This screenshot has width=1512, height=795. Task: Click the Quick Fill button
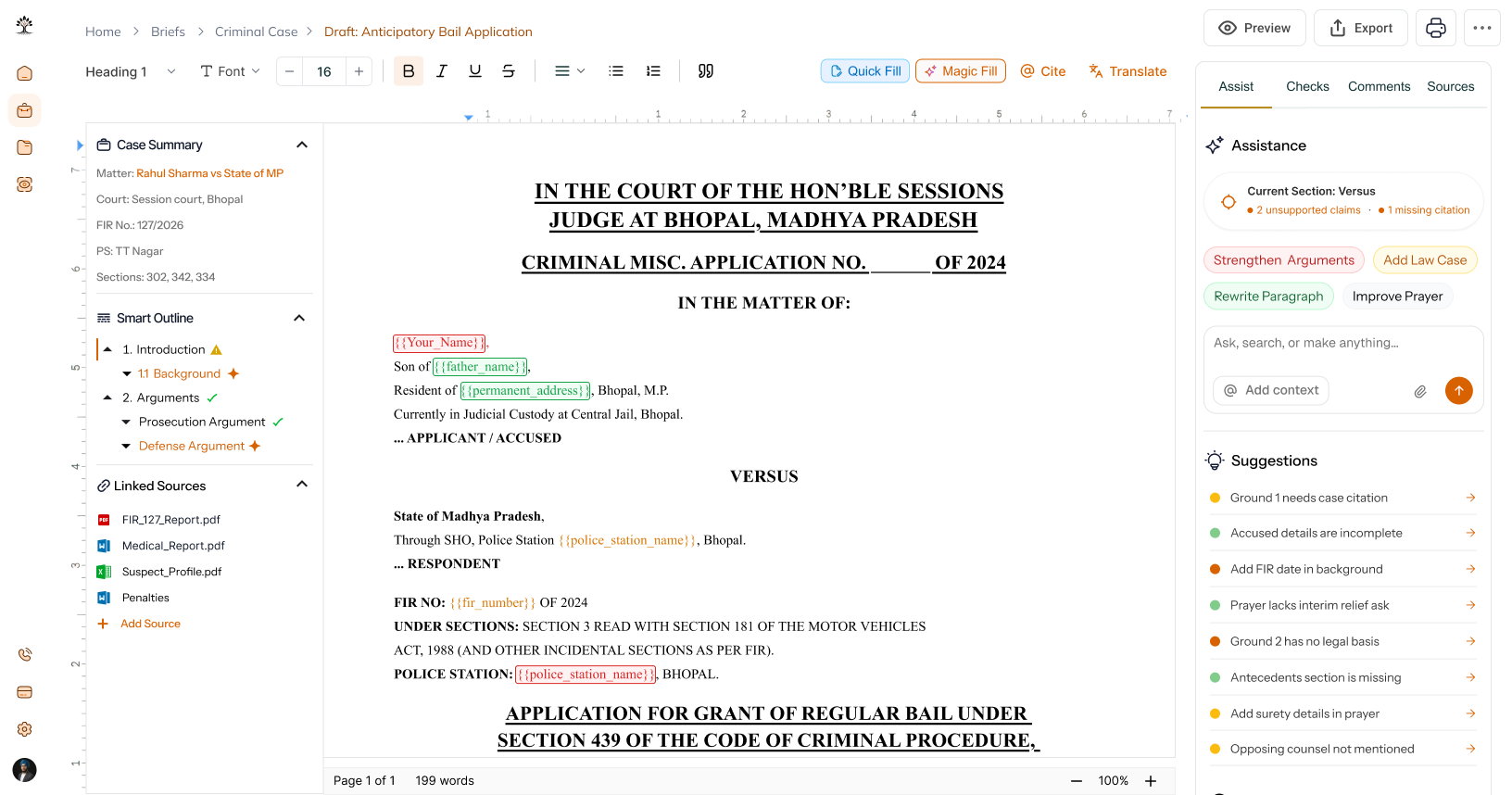(865, 71)
